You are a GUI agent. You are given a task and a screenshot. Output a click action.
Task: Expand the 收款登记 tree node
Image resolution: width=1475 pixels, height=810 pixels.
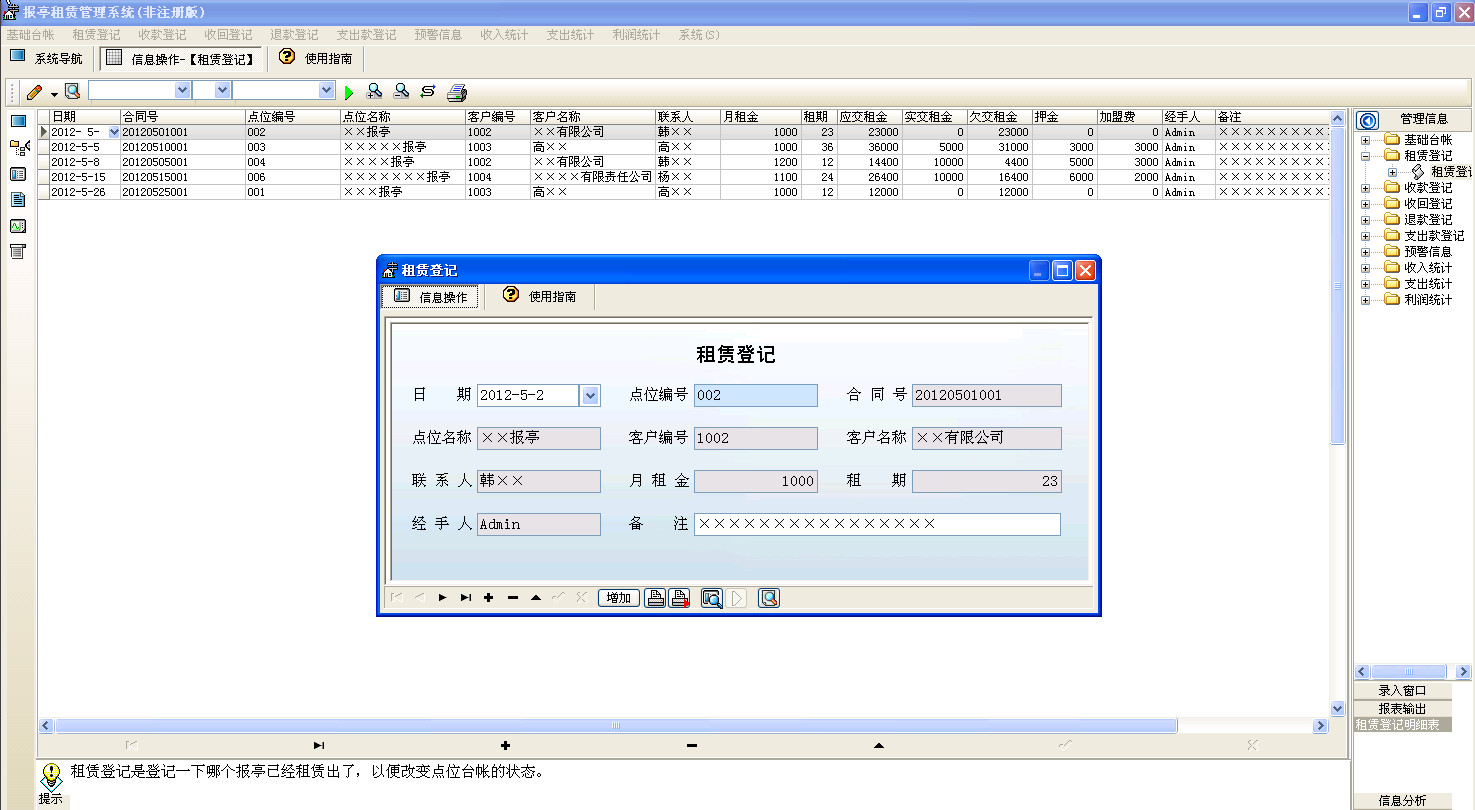1366,188
